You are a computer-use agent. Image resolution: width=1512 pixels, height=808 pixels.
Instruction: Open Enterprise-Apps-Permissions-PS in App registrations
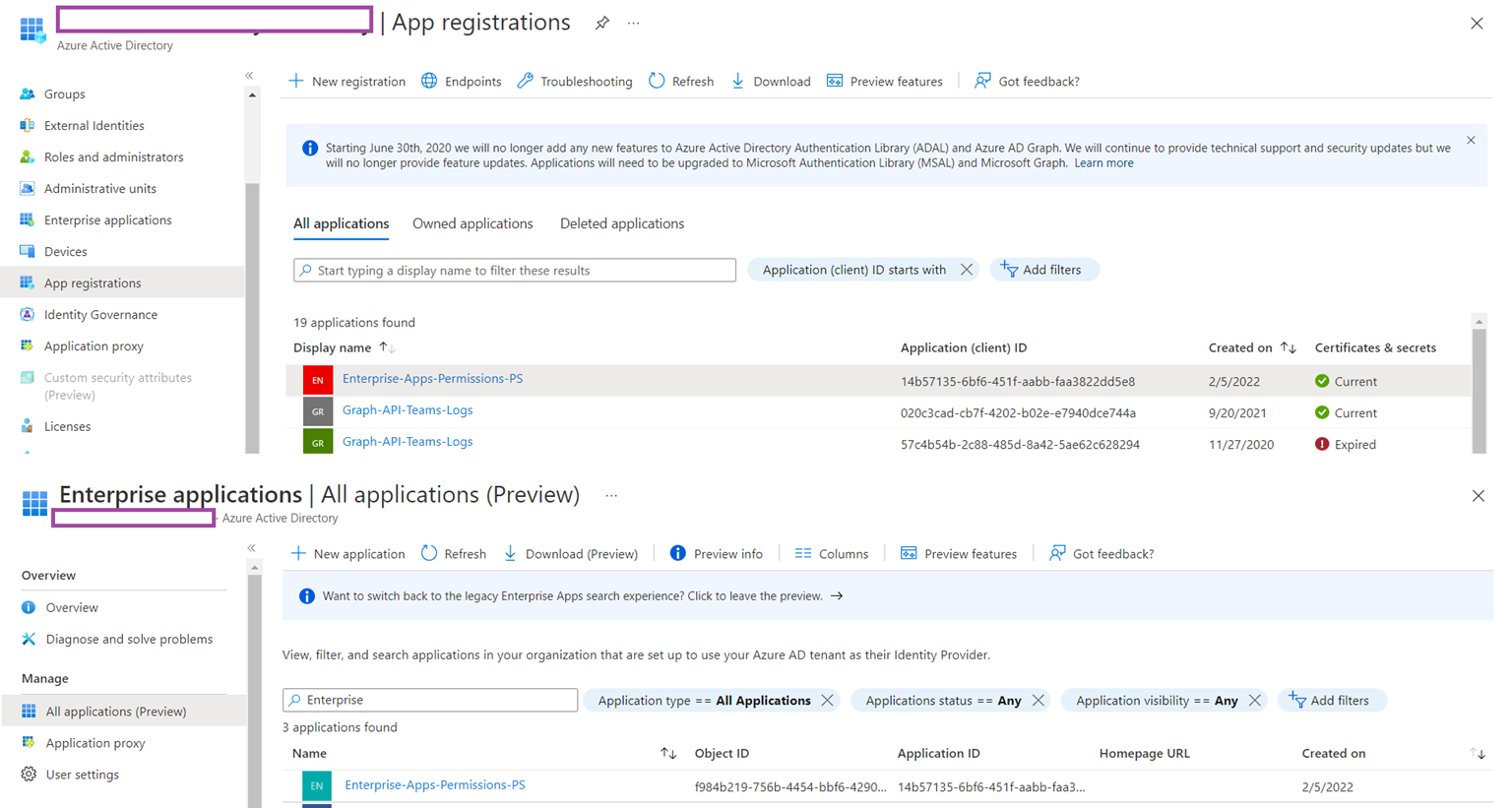(x=432, y=378)
